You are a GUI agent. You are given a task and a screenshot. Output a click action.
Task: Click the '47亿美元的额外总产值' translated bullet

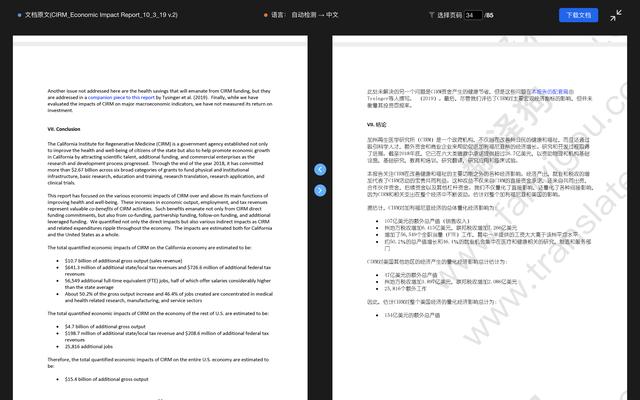[x=411, y=275]
